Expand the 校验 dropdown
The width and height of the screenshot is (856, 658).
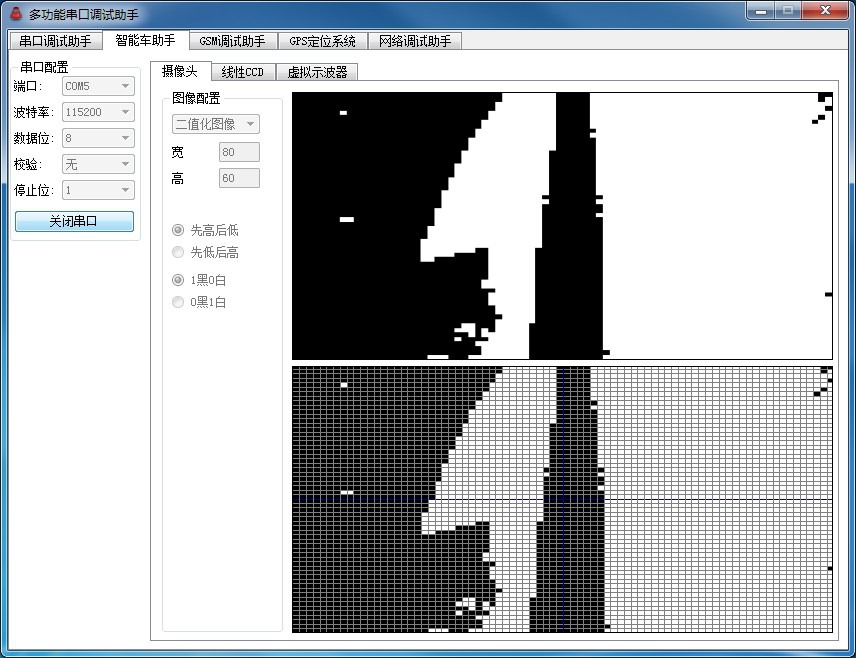(98, 164)
